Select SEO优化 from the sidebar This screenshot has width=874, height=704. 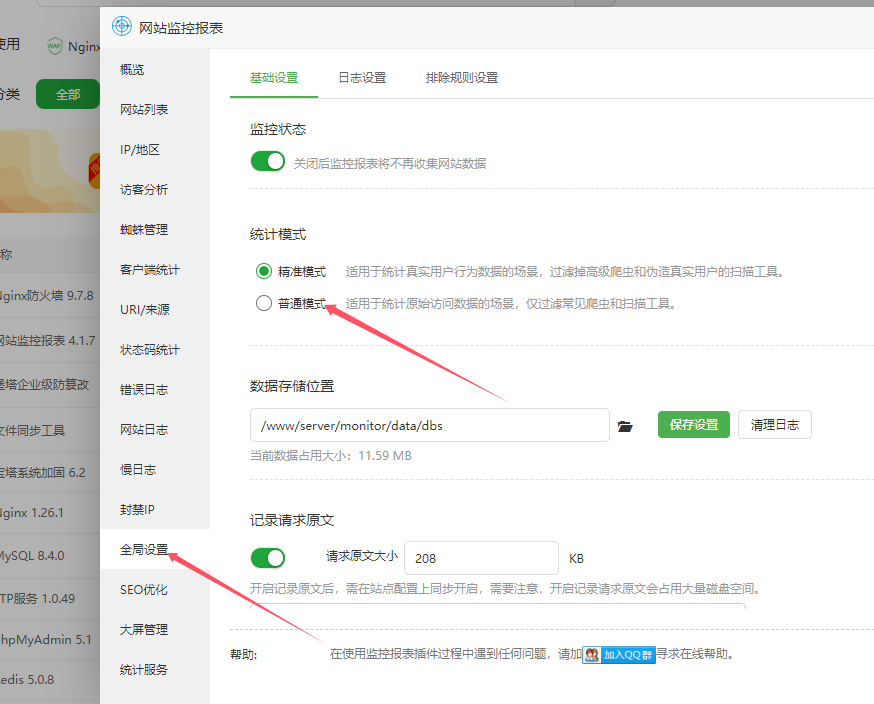coord(144,590)
